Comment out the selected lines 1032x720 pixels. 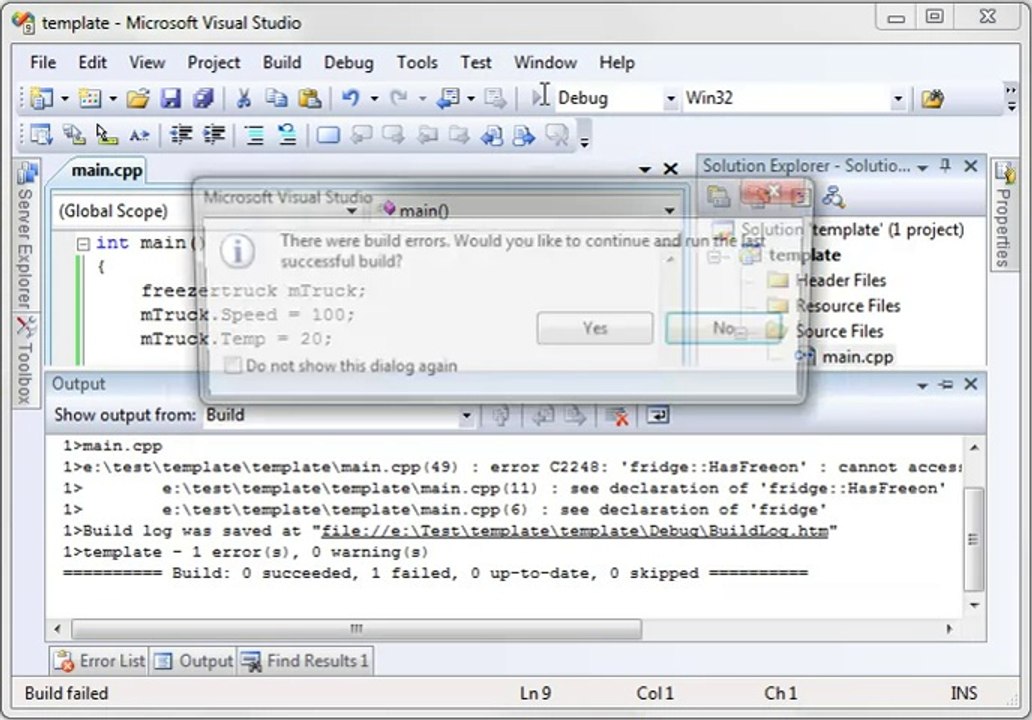click(x=255, y=136)
